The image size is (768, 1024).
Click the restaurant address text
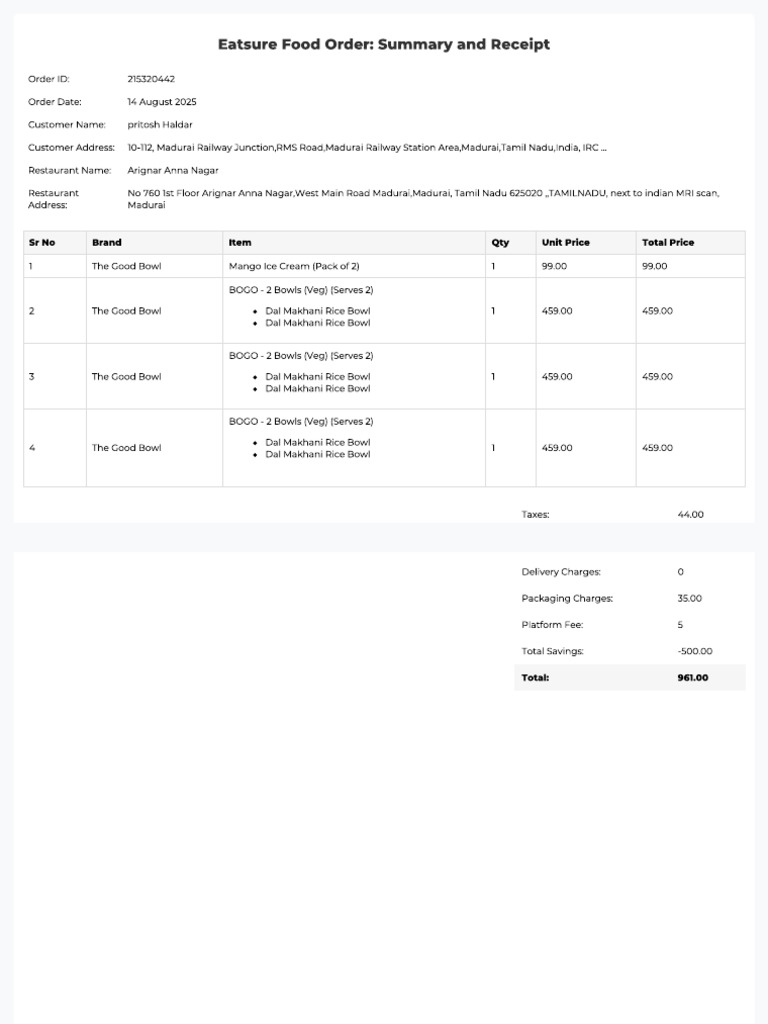(423, 199)
